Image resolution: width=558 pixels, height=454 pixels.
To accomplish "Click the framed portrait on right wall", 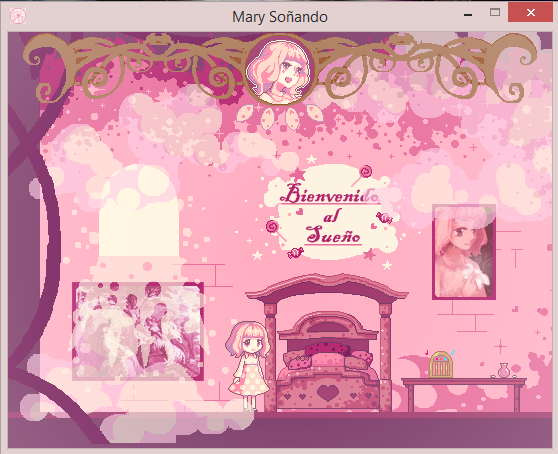I will click(x=464, y=252).
